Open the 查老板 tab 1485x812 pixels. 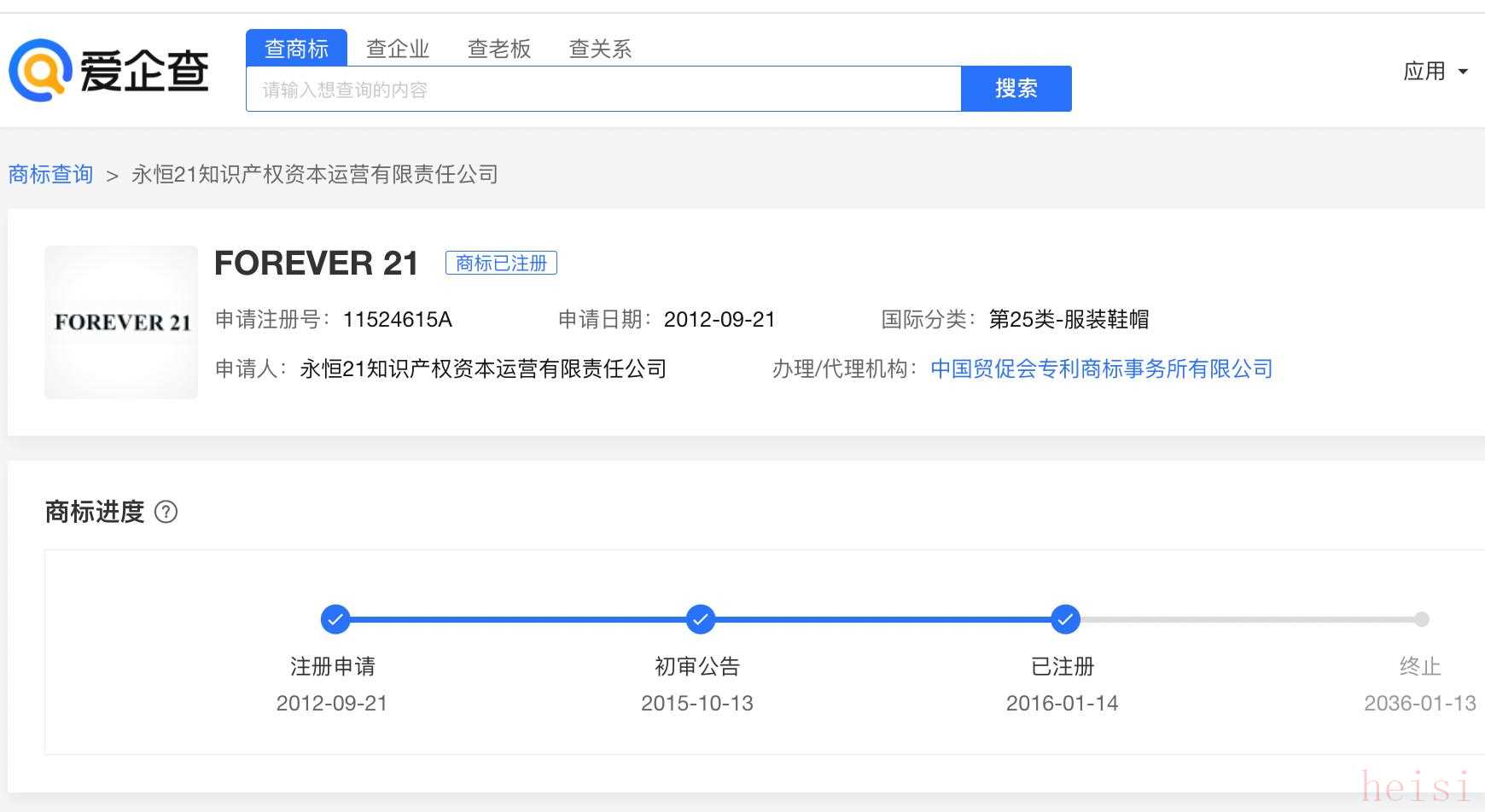click(499, 49)
